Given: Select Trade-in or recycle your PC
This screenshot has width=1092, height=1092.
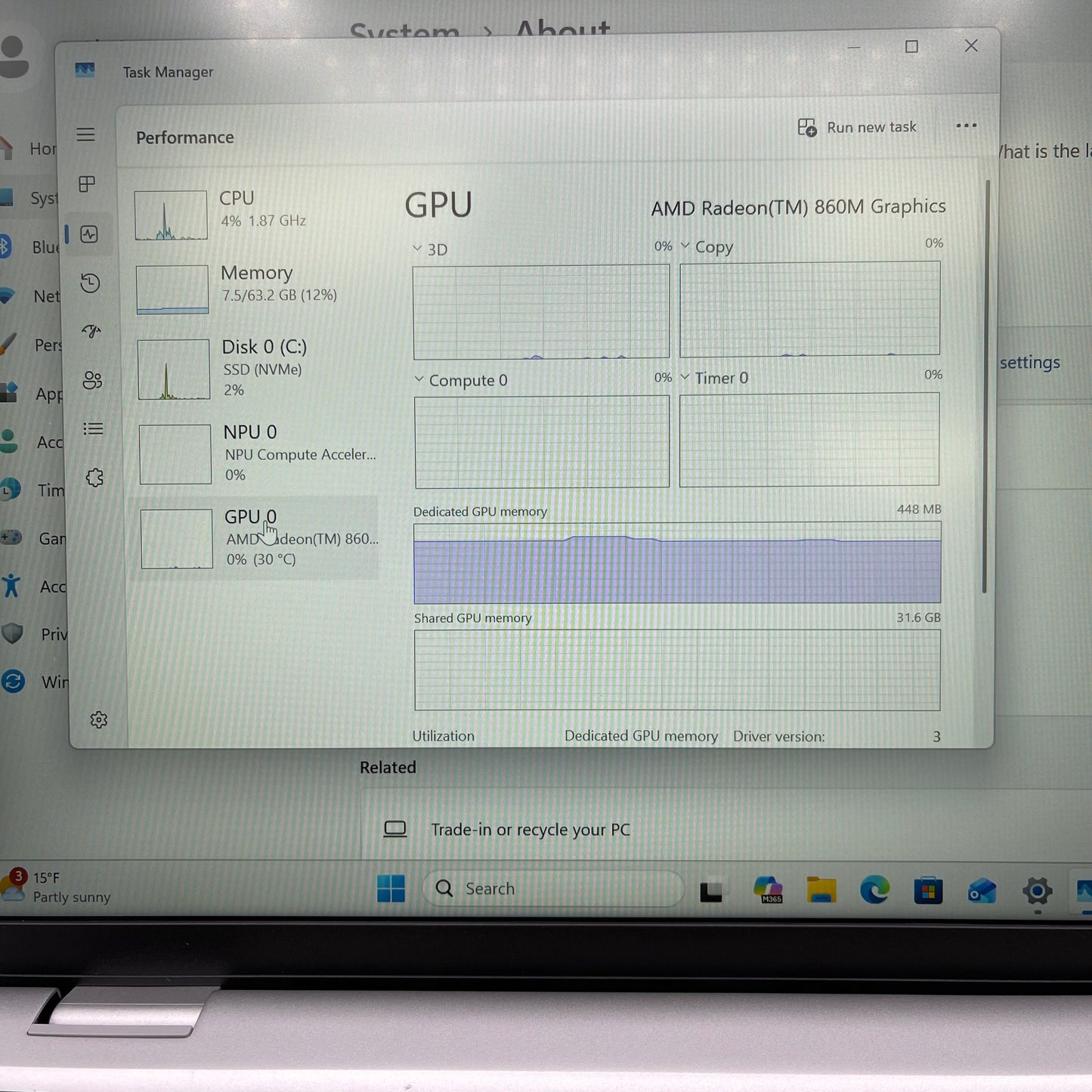Looking at the screenshot, I should coord(531,829).
